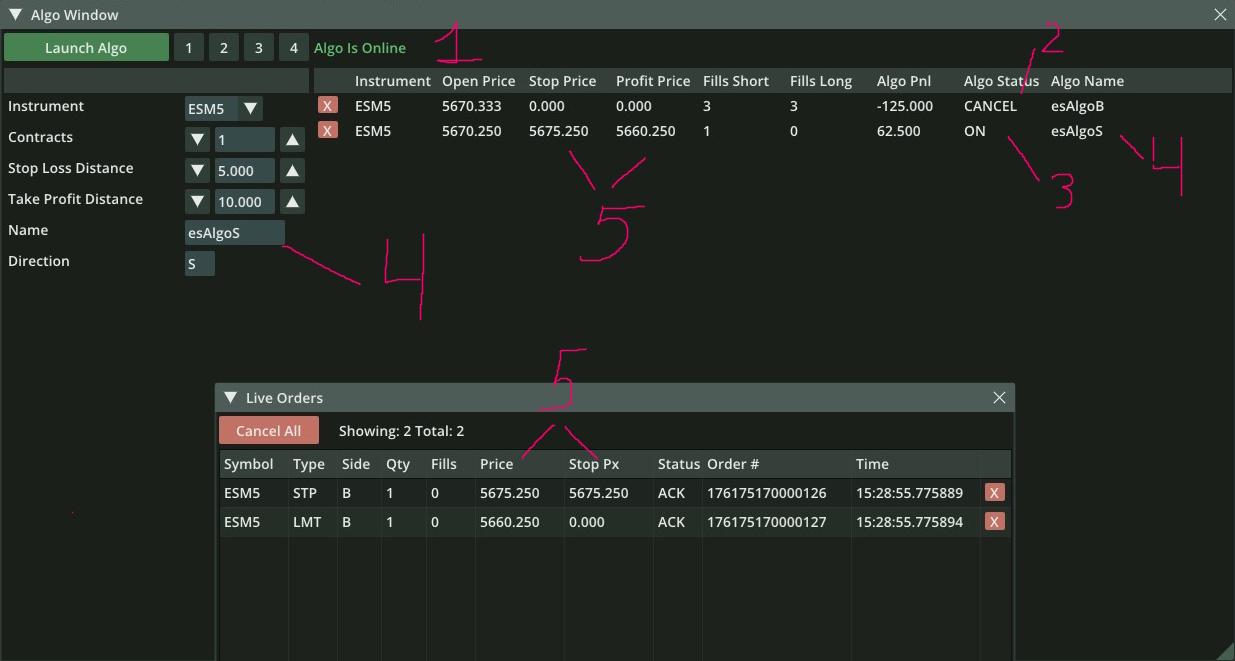
Task: Click the Cancel All orders button
Action: tap(268, 431)
